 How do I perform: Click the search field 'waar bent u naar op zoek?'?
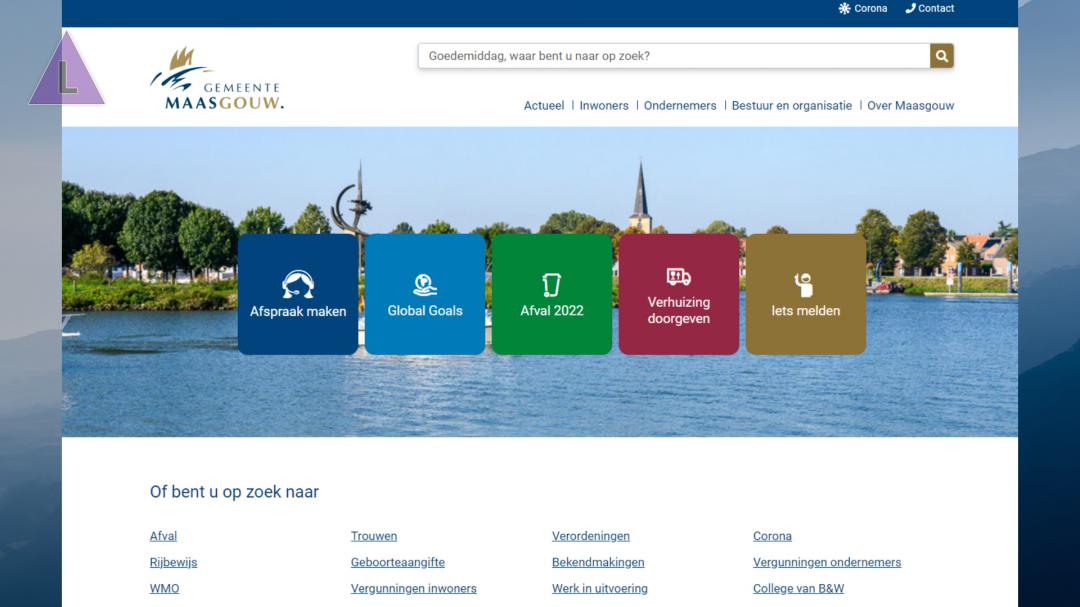[674, 56]
